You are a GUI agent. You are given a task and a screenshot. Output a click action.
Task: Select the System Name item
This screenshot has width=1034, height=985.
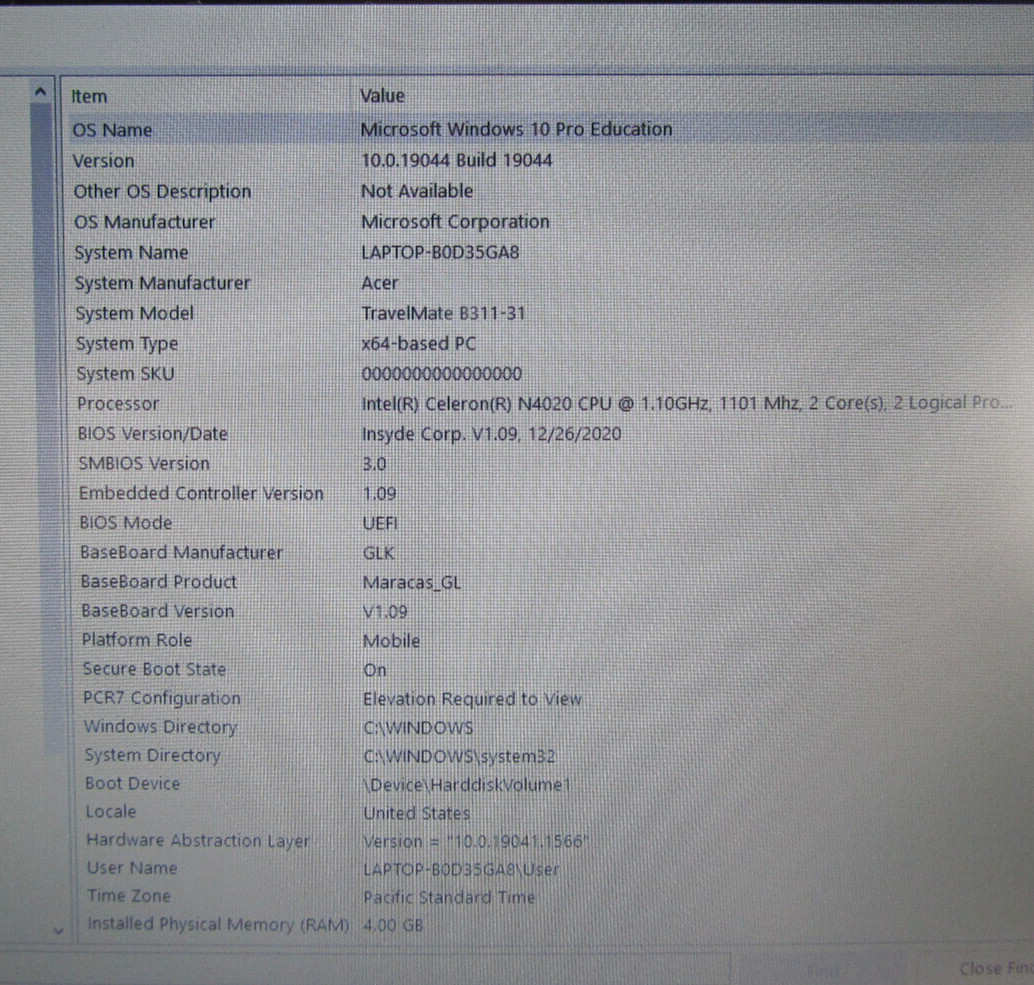tap(131, 253)
